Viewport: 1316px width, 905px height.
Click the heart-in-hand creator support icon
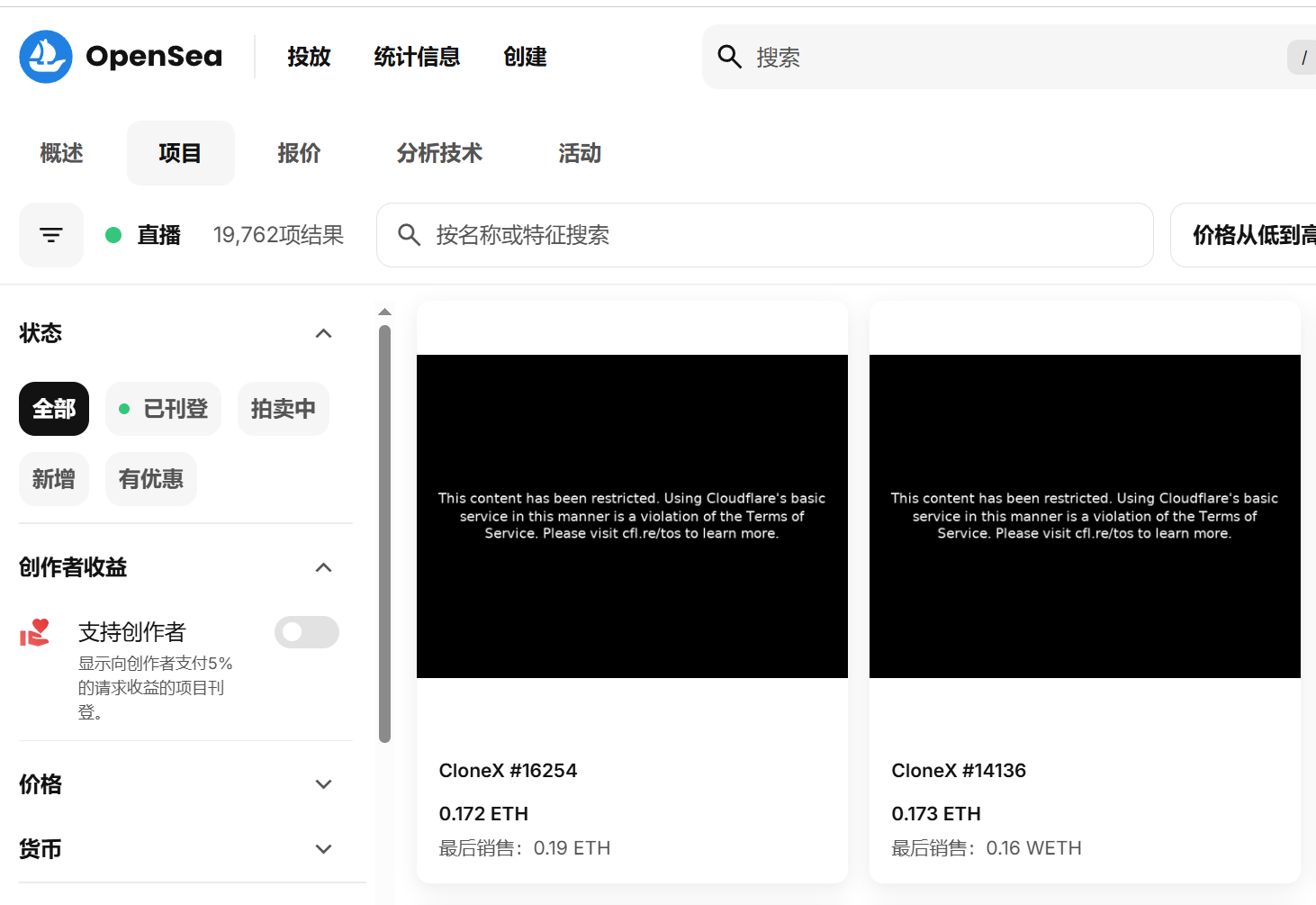(x=35, y=633)
